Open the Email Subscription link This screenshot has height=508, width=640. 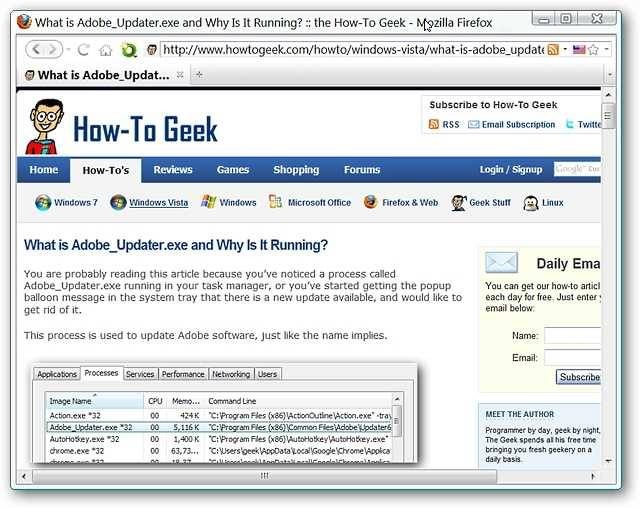point(518,124)
